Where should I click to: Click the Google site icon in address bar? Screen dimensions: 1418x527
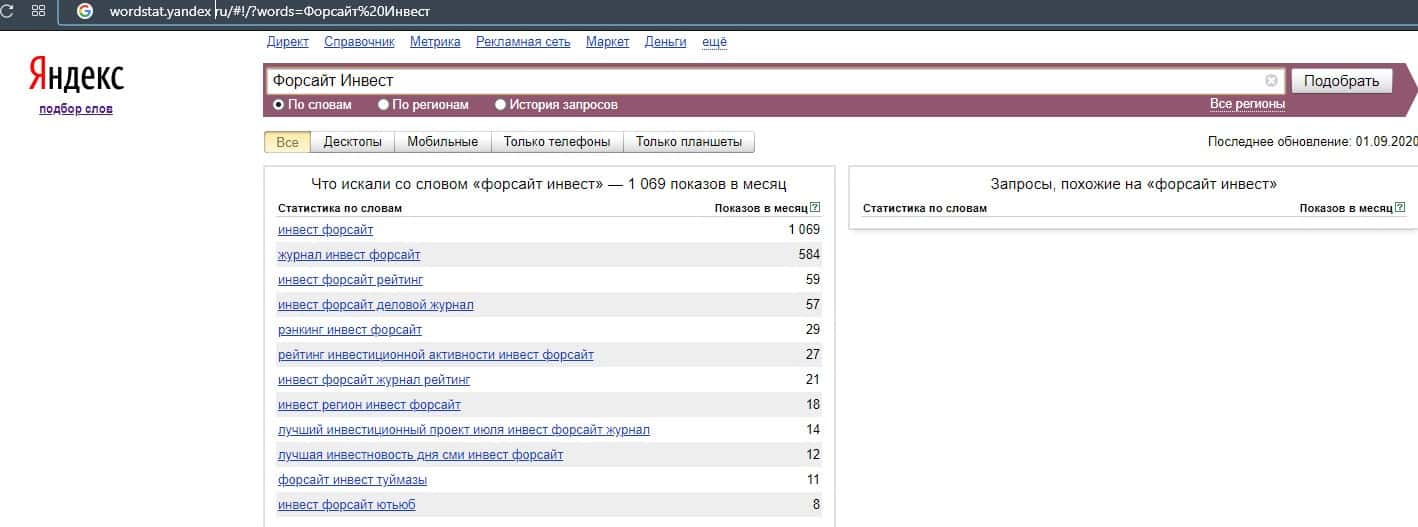tap(85, 11)
